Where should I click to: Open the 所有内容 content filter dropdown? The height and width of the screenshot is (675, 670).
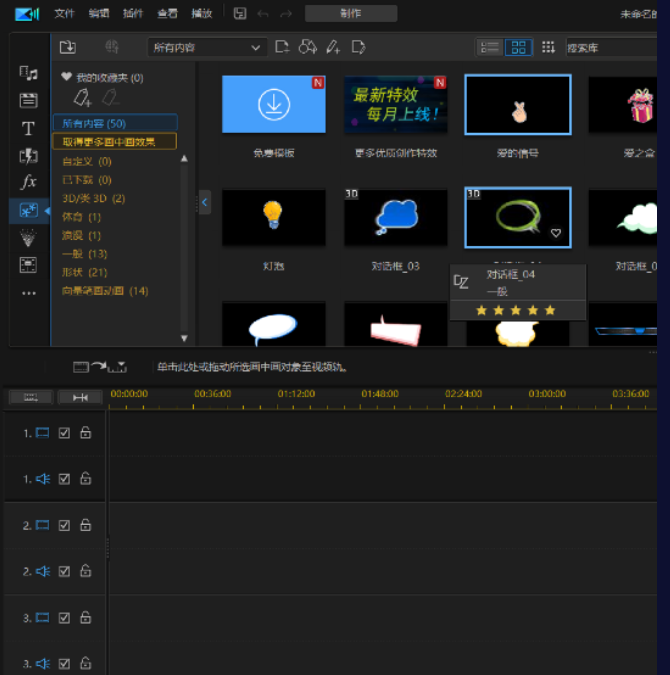pyautogui.click(x=207, y=47)
